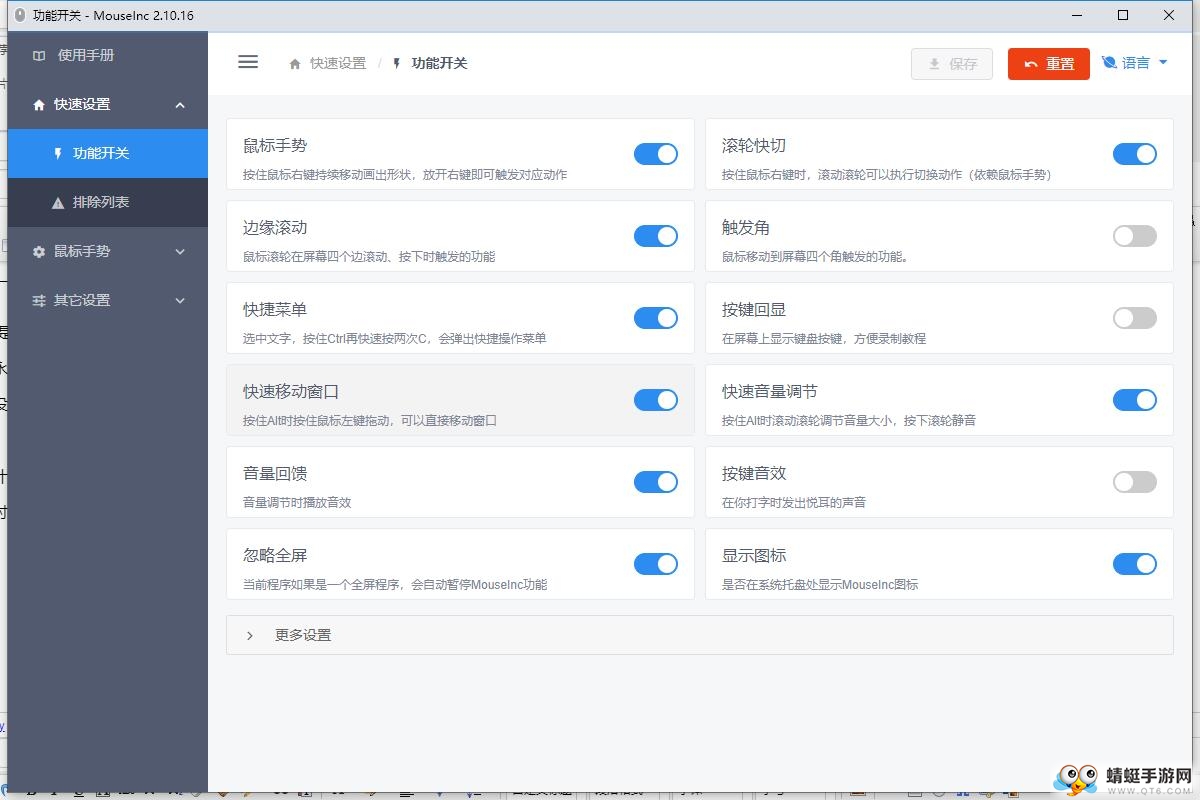Click the red 重置 button

pos(1049,64)
